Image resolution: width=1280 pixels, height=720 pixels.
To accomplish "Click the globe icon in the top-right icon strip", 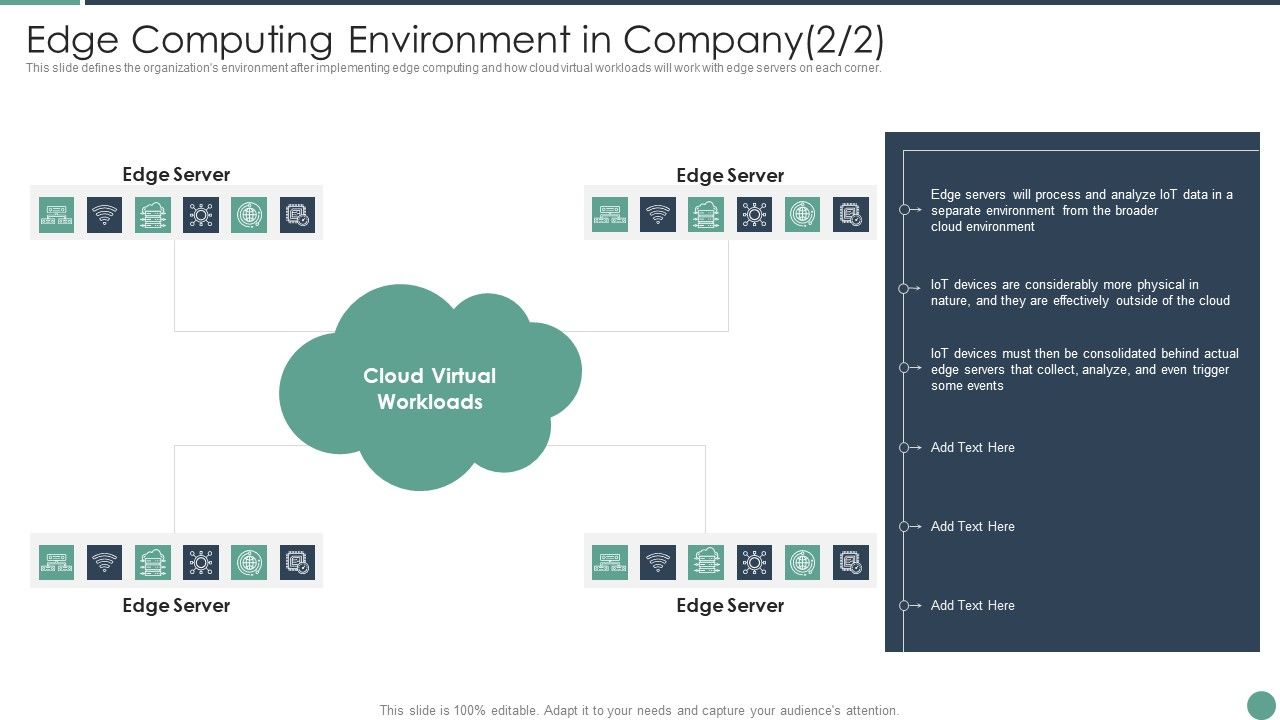I will pos(802,214).
